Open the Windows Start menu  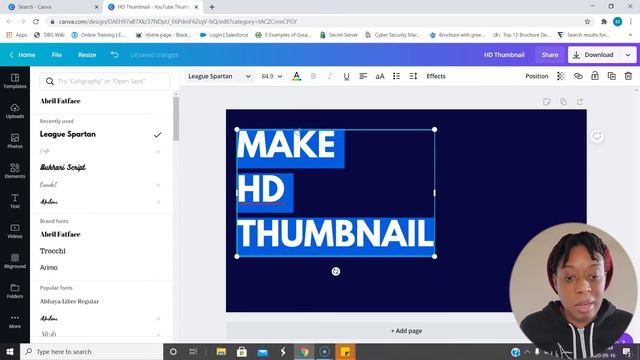pos(10,351)
